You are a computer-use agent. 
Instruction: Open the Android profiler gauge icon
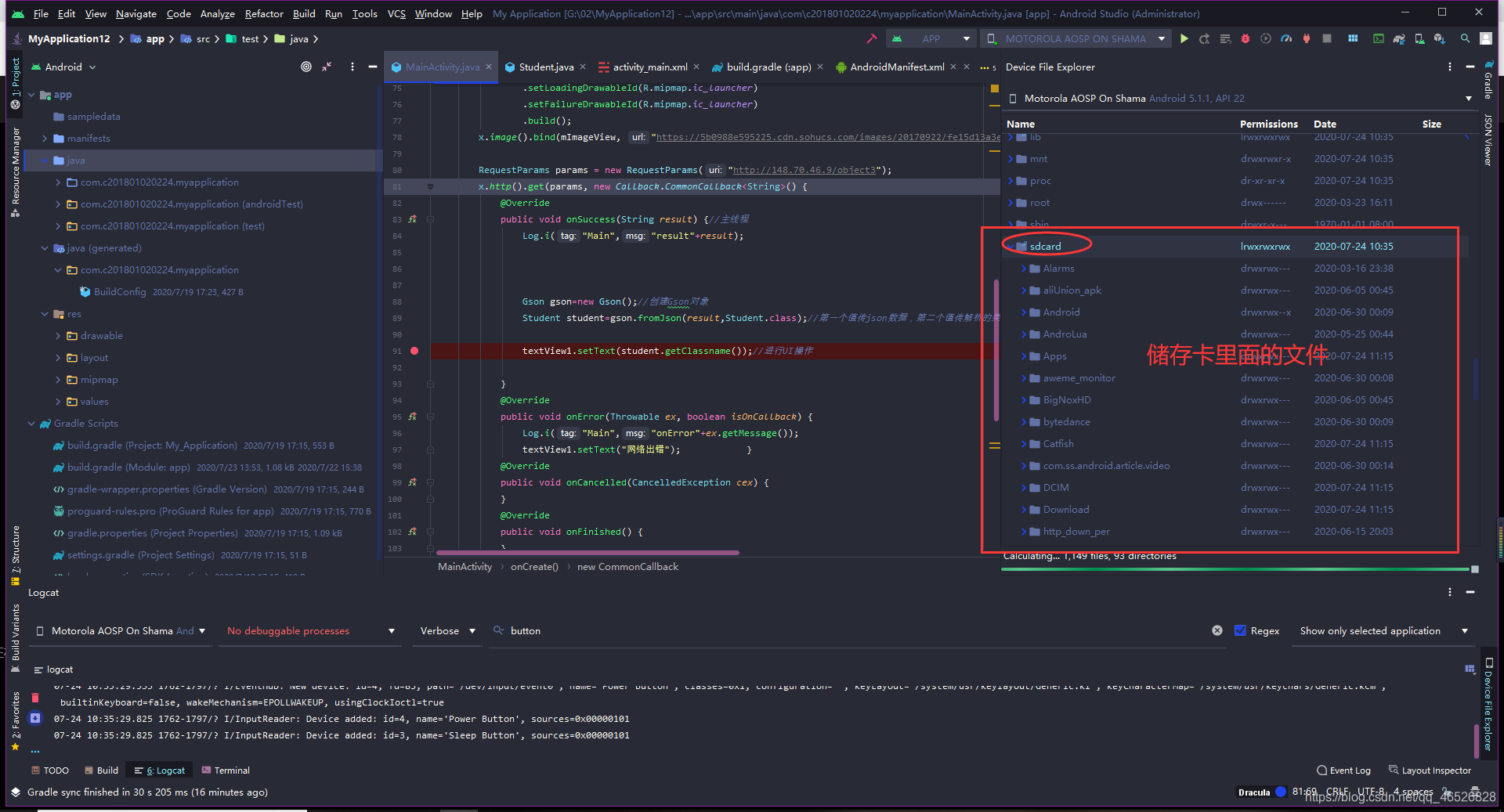pos(1286,38)
